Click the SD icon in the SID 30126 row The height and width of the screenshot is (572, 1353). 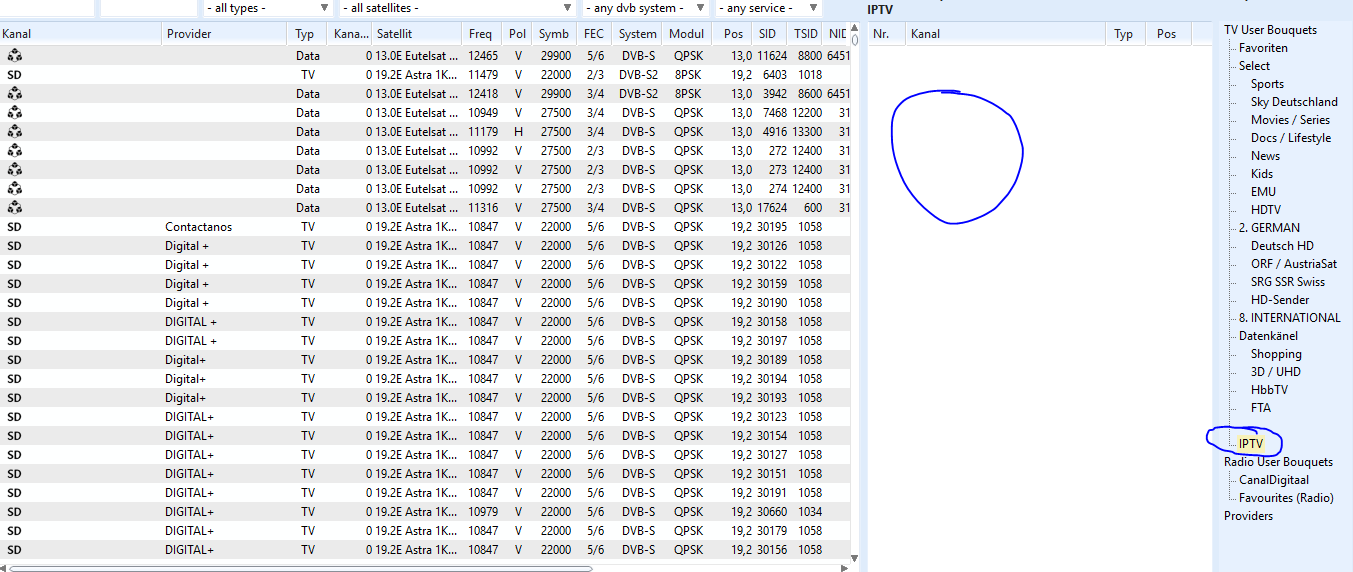14,246
